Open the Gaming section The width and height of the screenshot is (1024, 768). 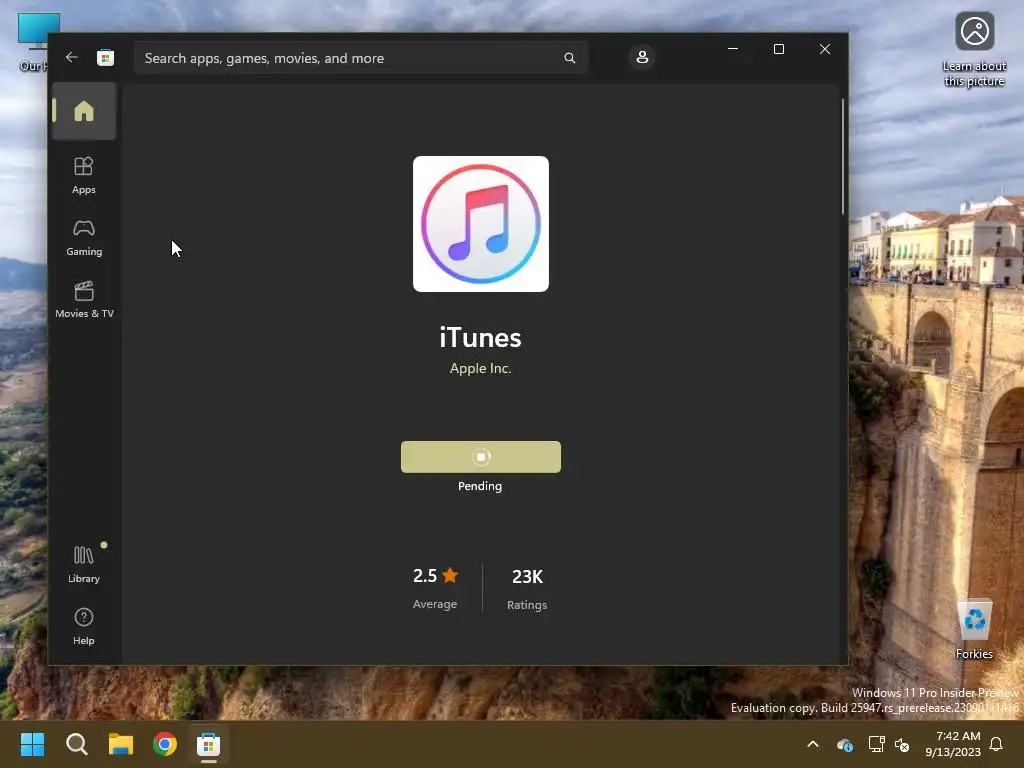point(84,238)
